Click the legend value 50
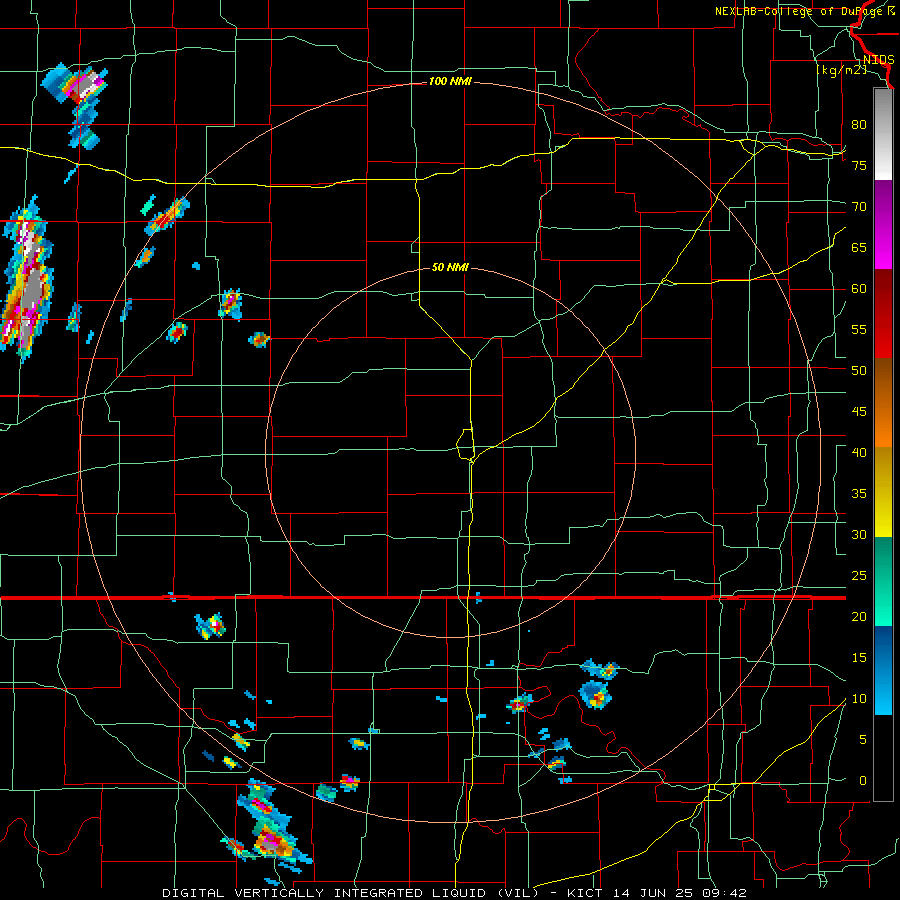The image size is (900, 900). pos(859,371)
